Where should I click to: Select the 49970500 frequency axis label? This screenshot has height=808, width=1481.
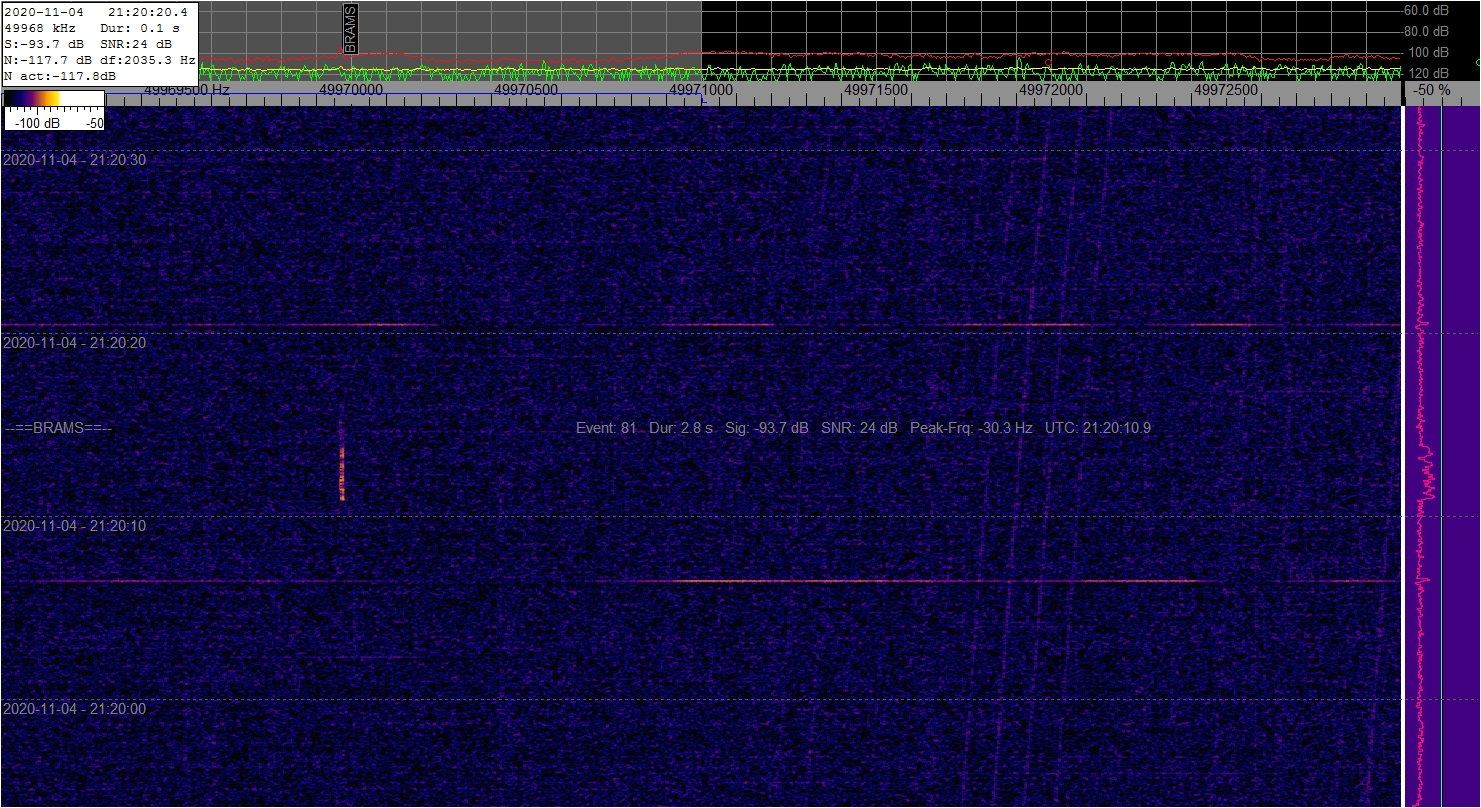point(526,89)
